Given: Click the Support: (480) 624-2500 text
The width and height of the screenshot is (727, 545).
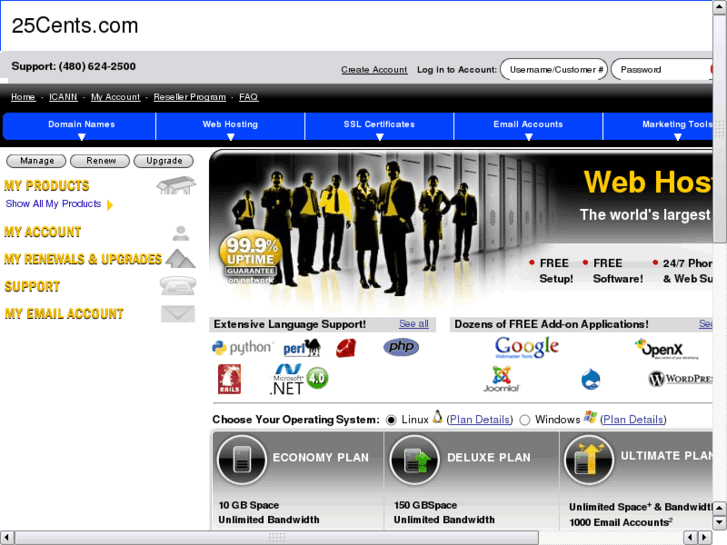Looking at the screenshot, I should click(x=73, y=66).
